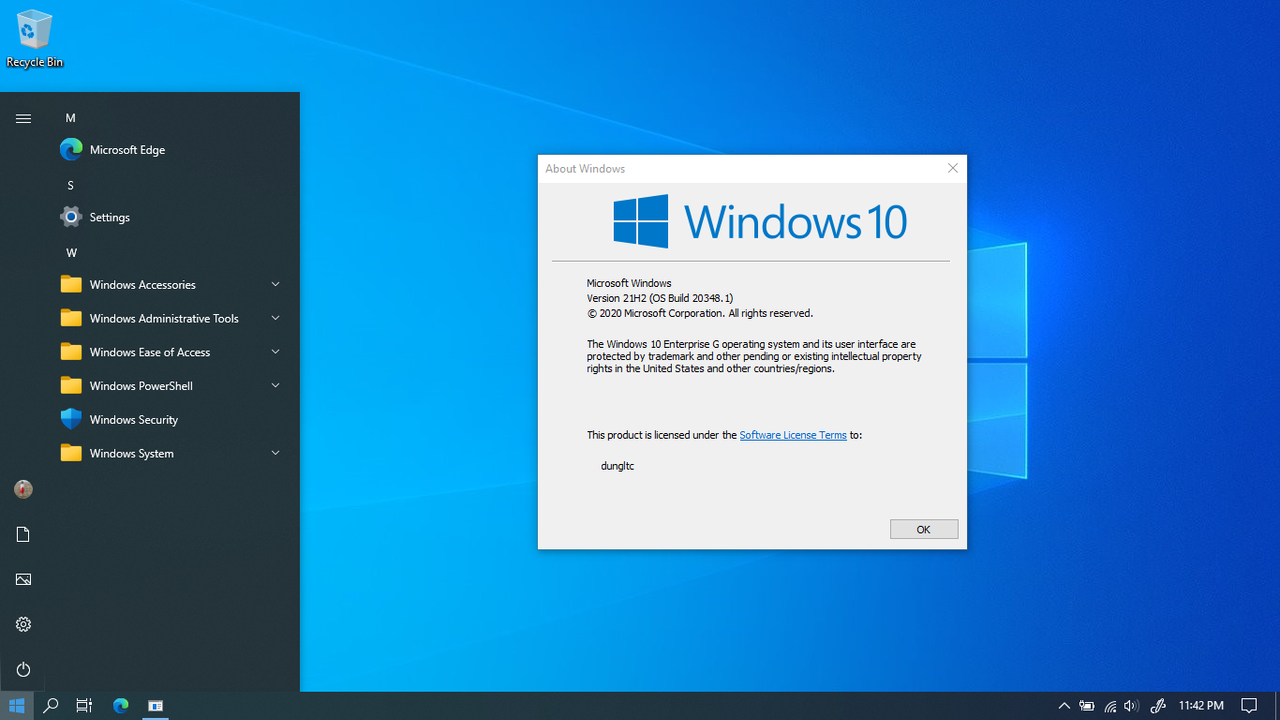Click the pen/ink workspace tray icon
The image size is (1280, 720).
[x=1158, y=706]
